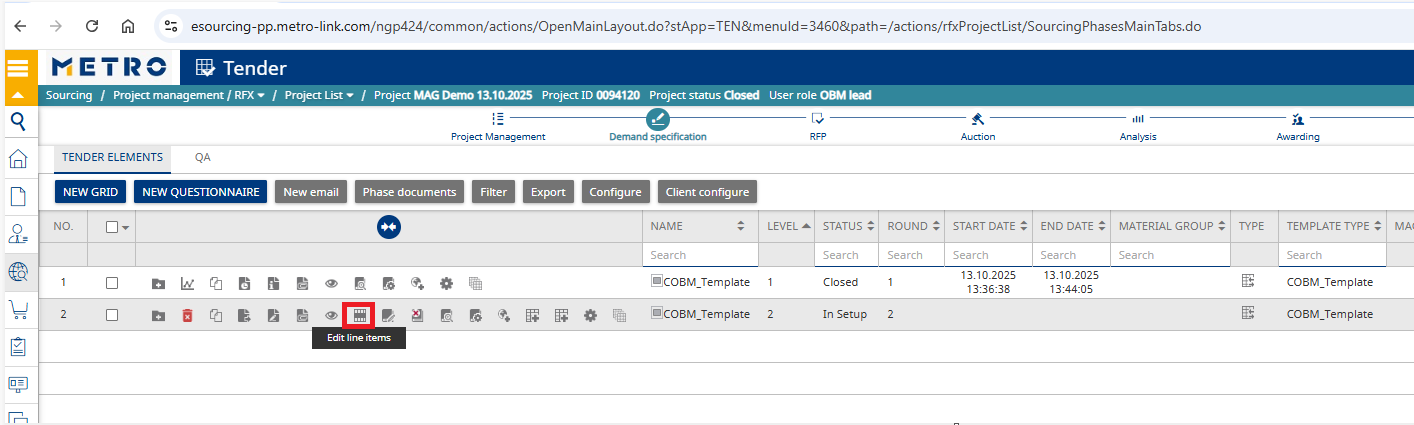Viewport: 1414px width, 425px height.
Task: Click the Search field under NAME column
Action: pyautogui.click(x=700, y=255)
